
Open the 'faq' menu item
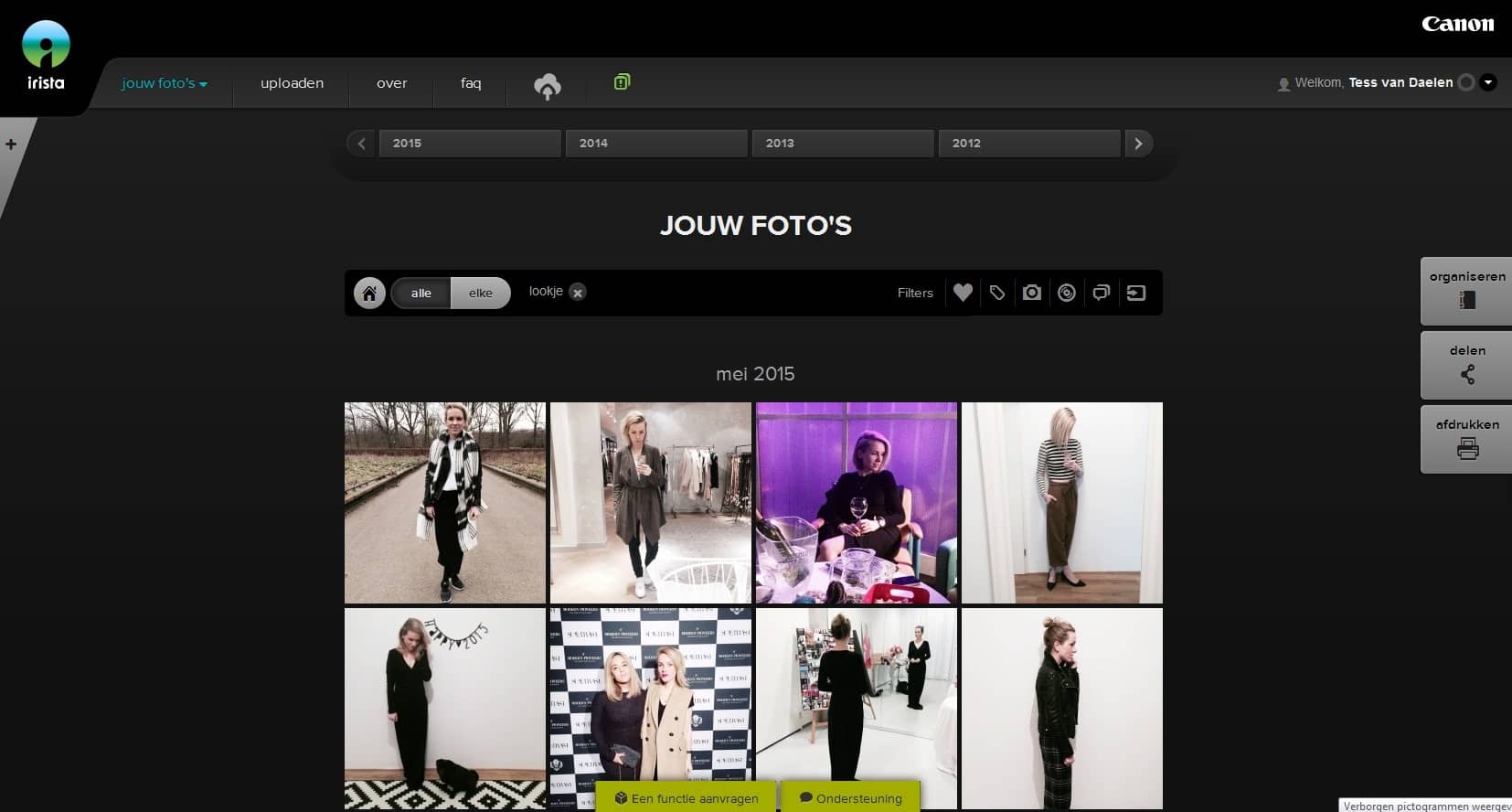coord(471,83)
